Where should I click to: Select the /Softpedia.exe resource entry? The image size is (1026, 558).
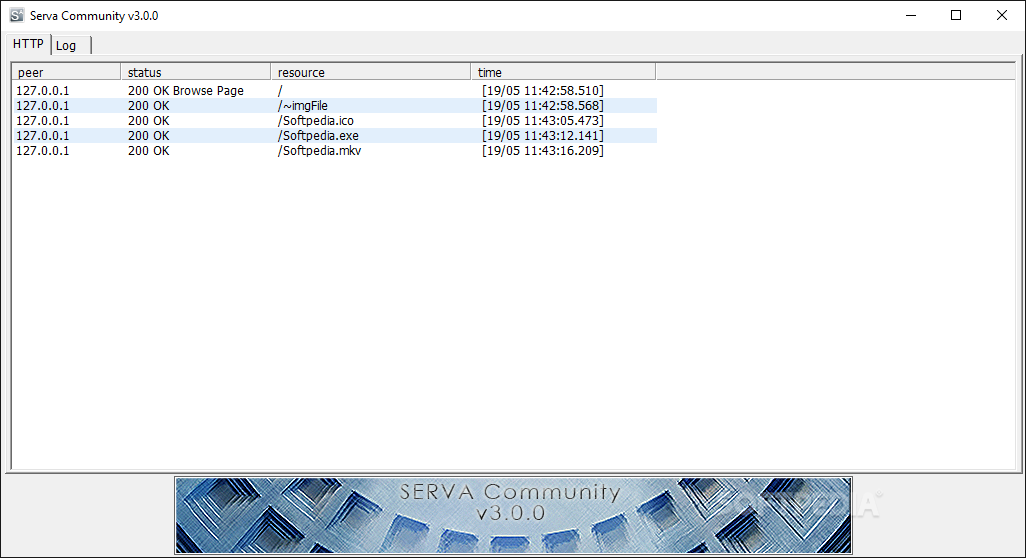[318, 135]
